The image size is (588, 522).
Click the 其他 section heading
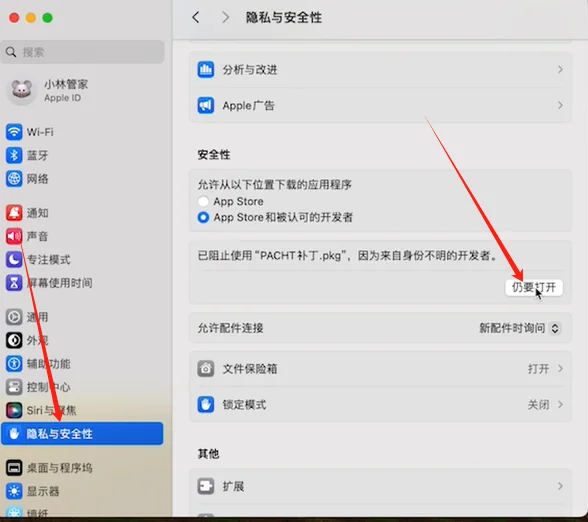[x=208, y=454]
